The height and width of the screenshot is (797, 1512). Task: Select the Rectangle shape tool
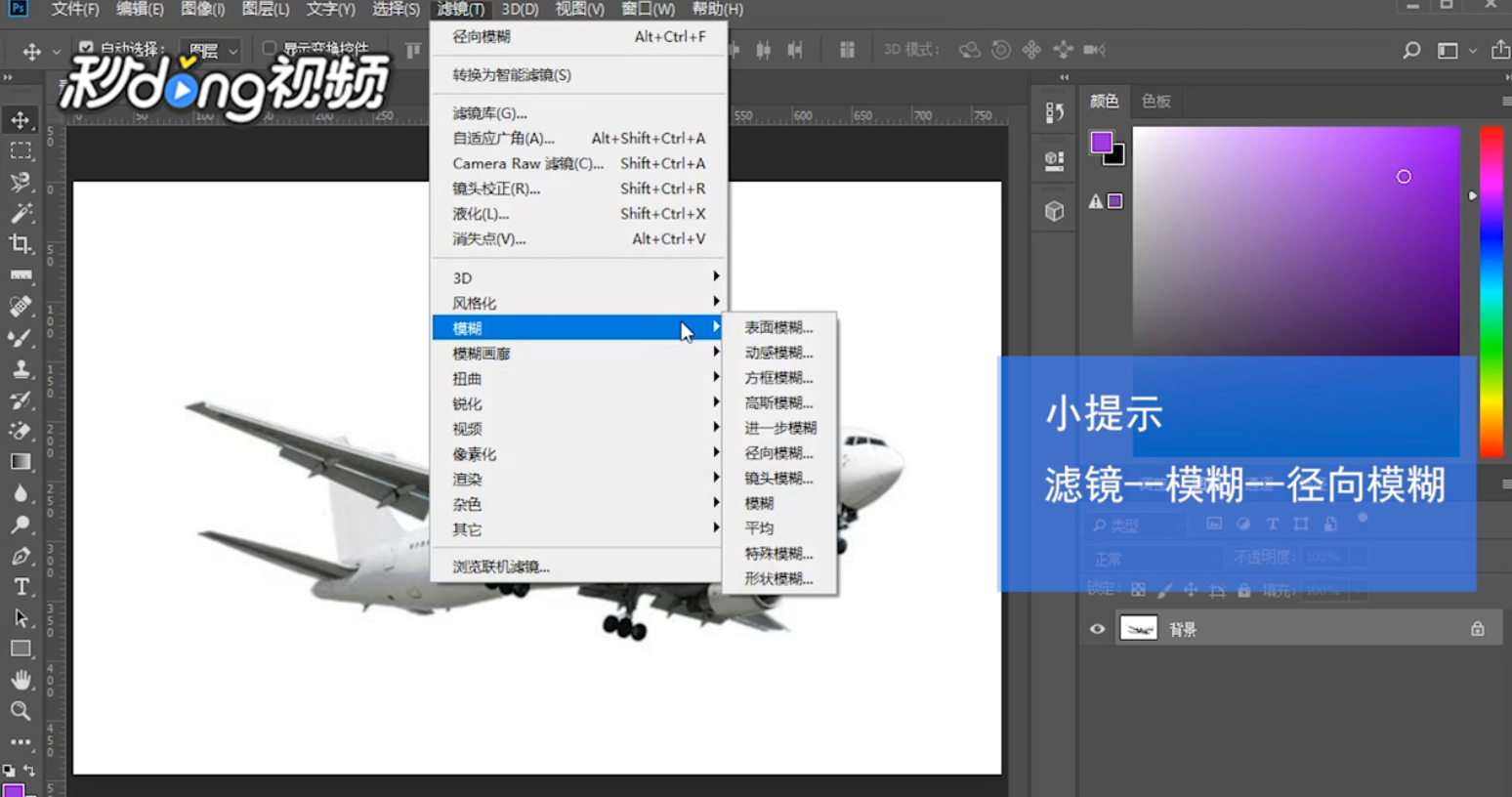[21, 649]
